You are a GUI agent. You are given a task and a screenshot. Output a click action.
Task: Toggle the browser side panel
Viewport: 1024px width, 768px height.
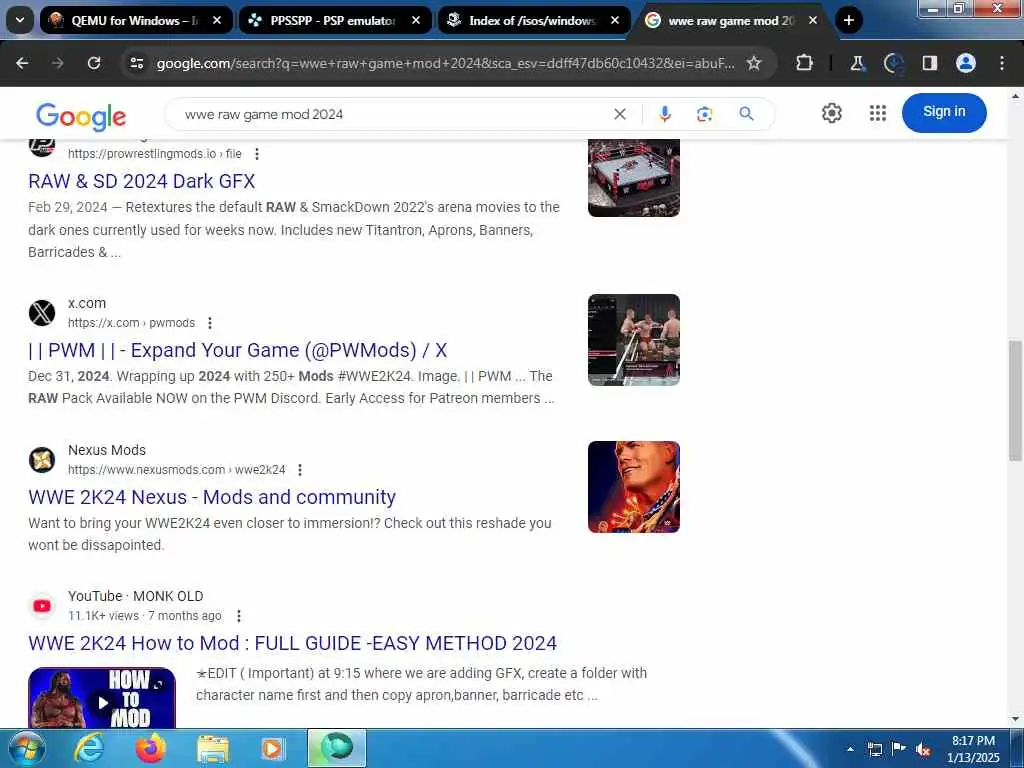929,63
